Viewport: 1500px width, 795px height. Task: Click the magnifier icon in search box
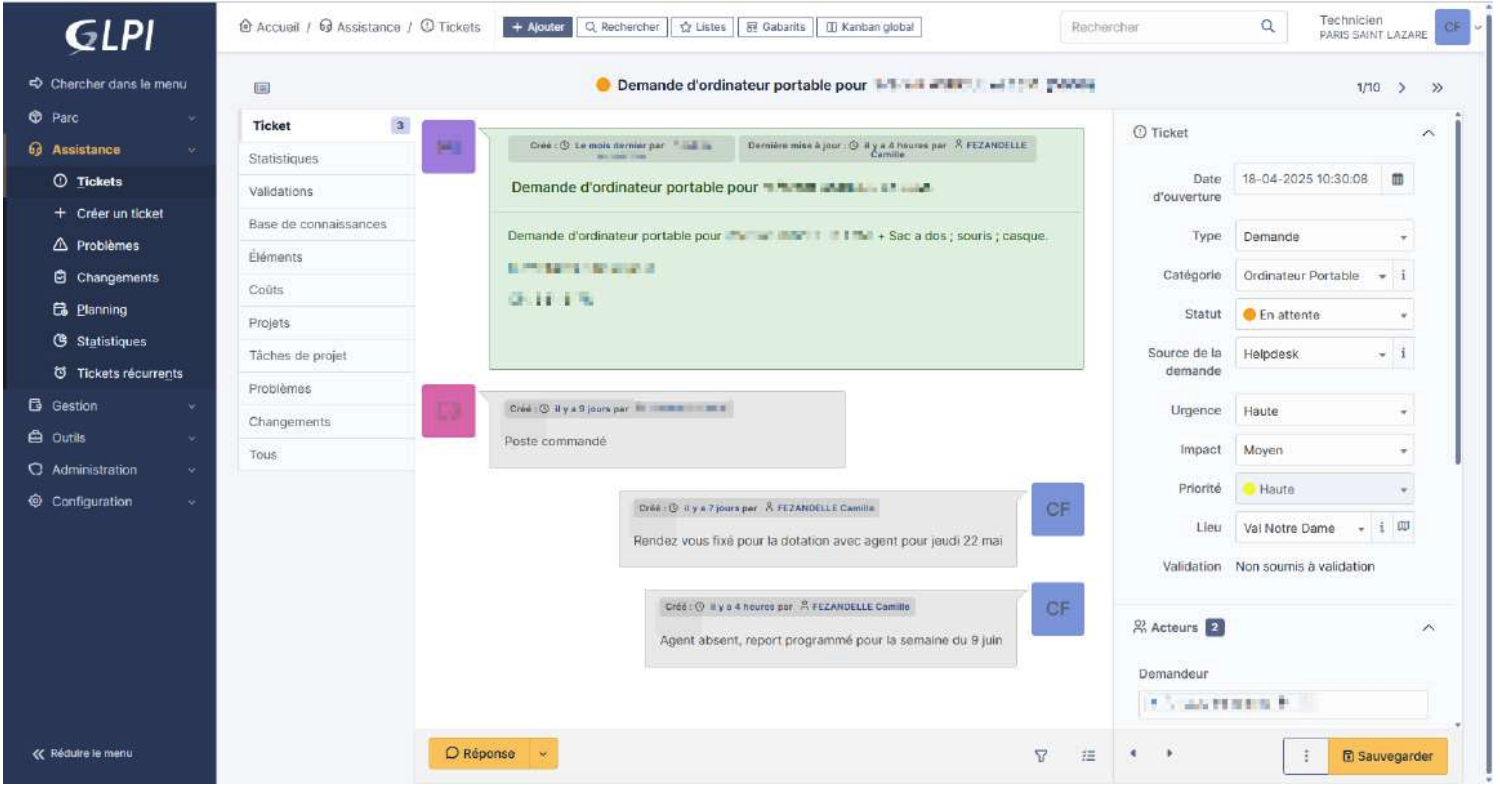click(1268, 27)
